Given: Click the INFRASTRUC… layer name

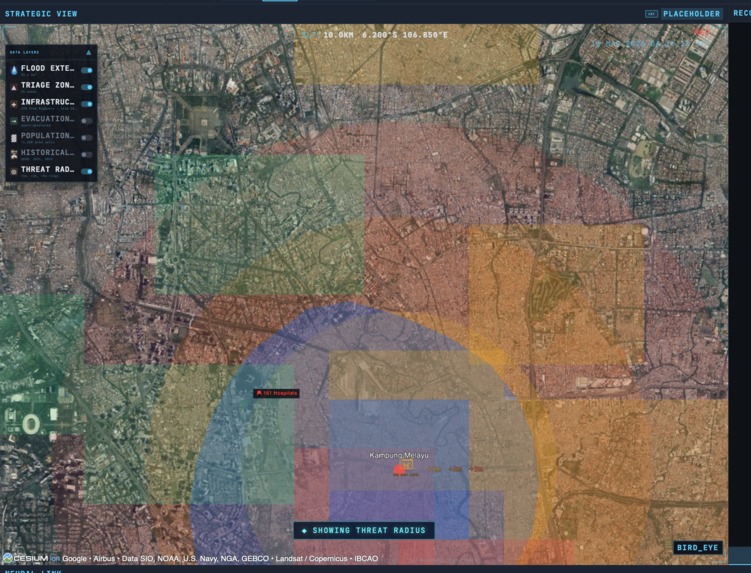Looking at the screenshot, I should [x=47, y=102].
